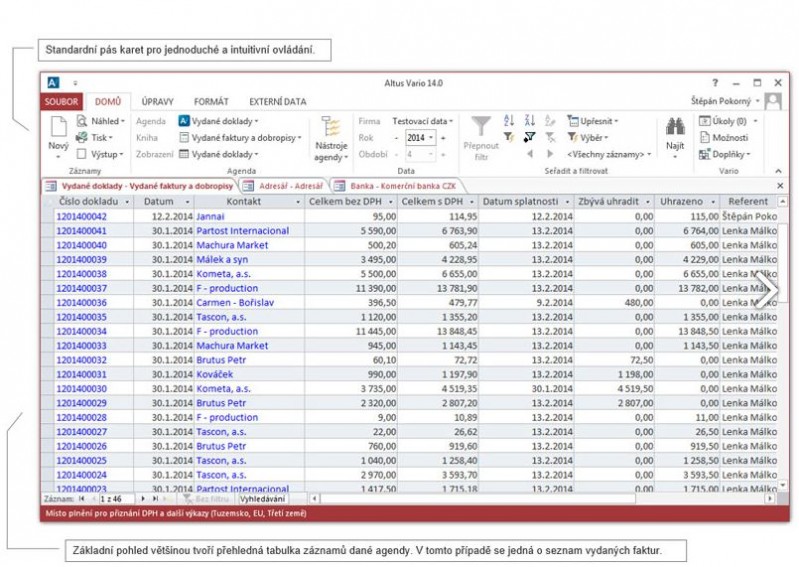The width and height of the screenshot is (799, 567).
Task: Increase the Rok year with plus button
Action: [443, 138]
